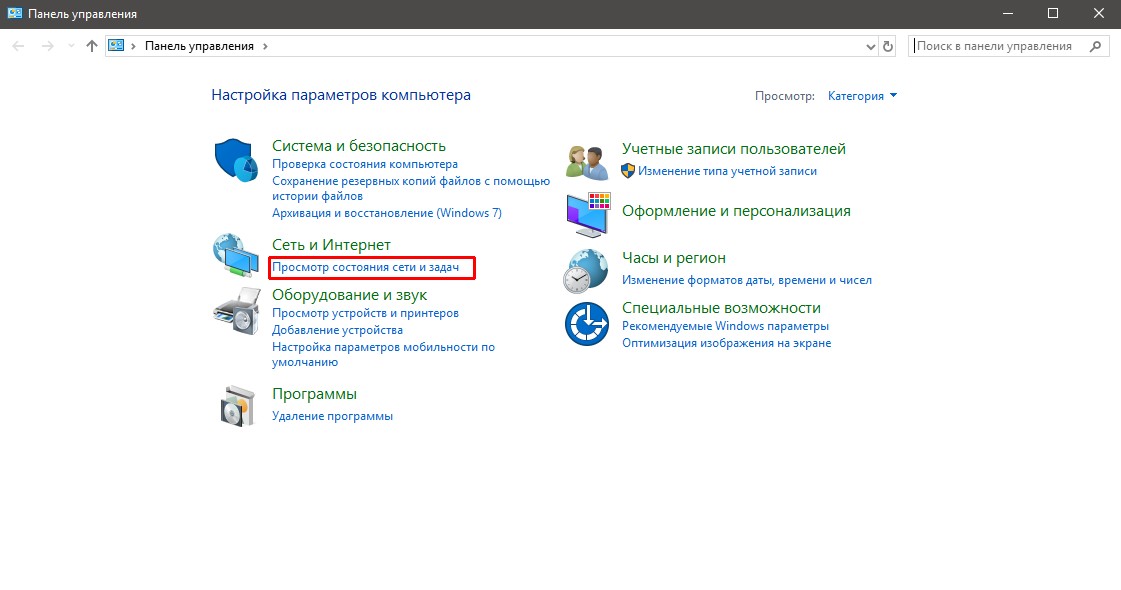The image size is (1121, 590).
Task: Open Система и безопасность category
Action: coord(359,146)
